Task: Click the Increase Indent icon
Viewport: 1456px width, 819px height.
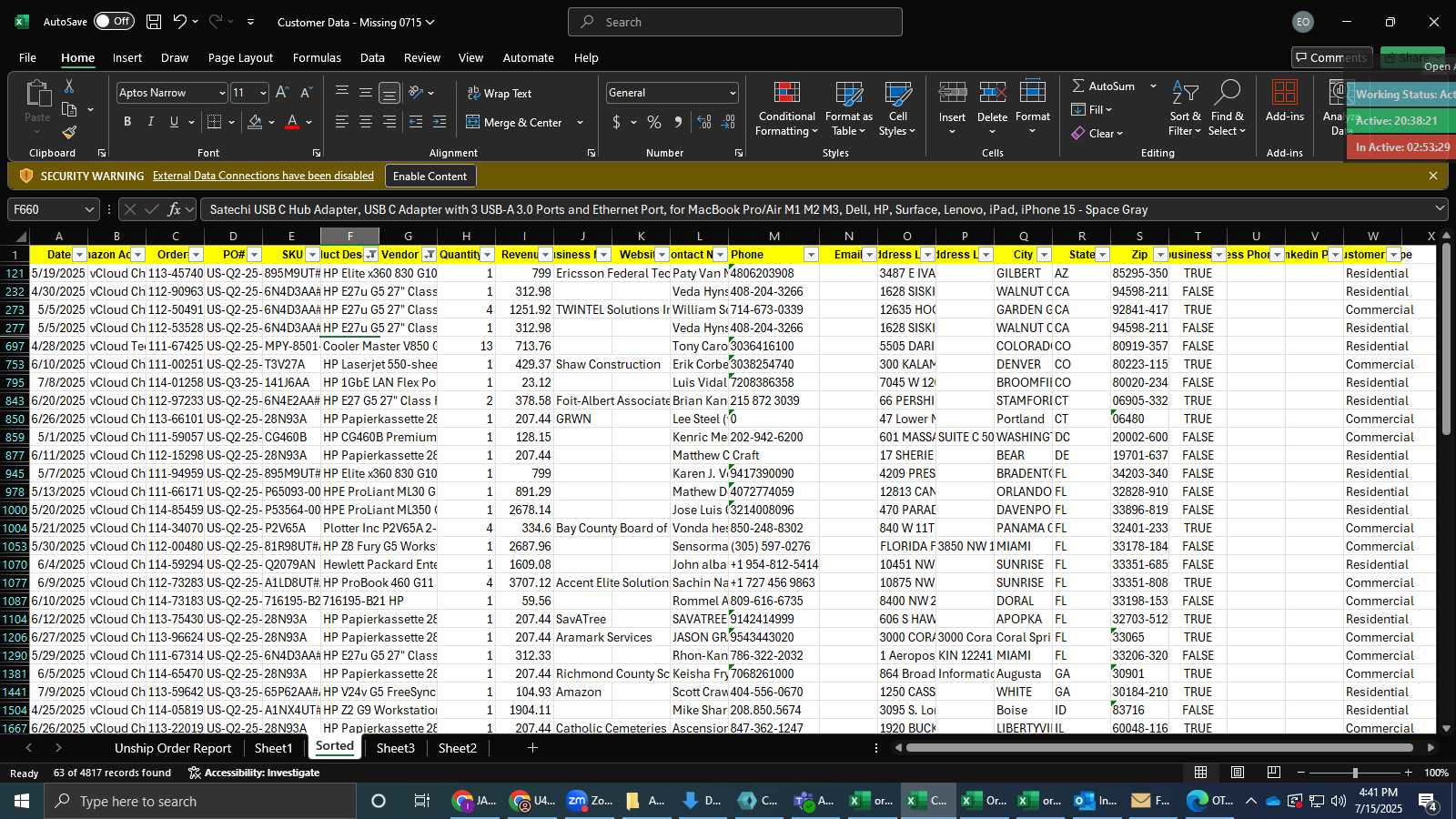Action: coord(440,122)
